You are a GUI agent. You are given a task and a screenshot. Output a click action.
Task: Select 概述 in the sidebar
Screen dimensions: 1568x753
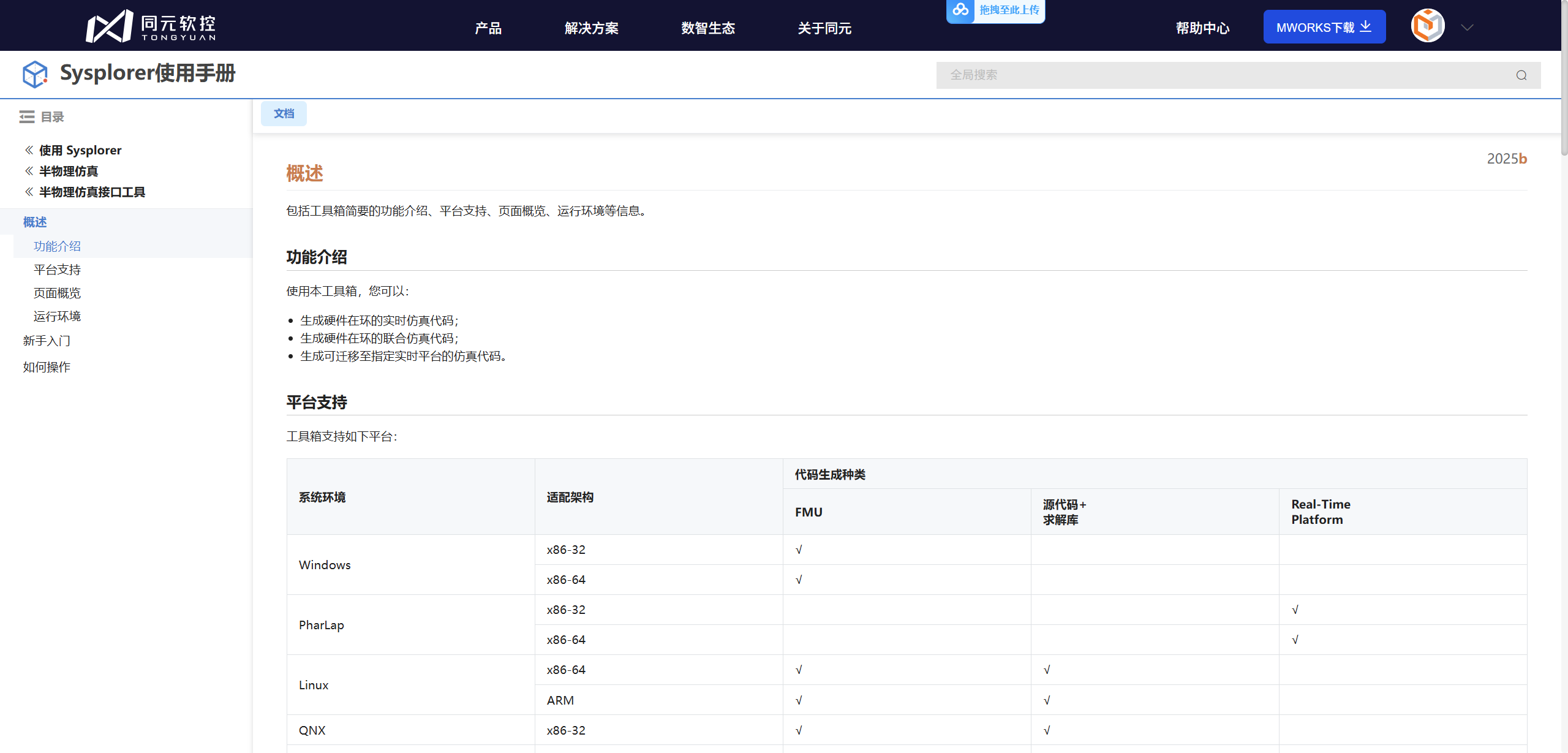pos(35,222)
